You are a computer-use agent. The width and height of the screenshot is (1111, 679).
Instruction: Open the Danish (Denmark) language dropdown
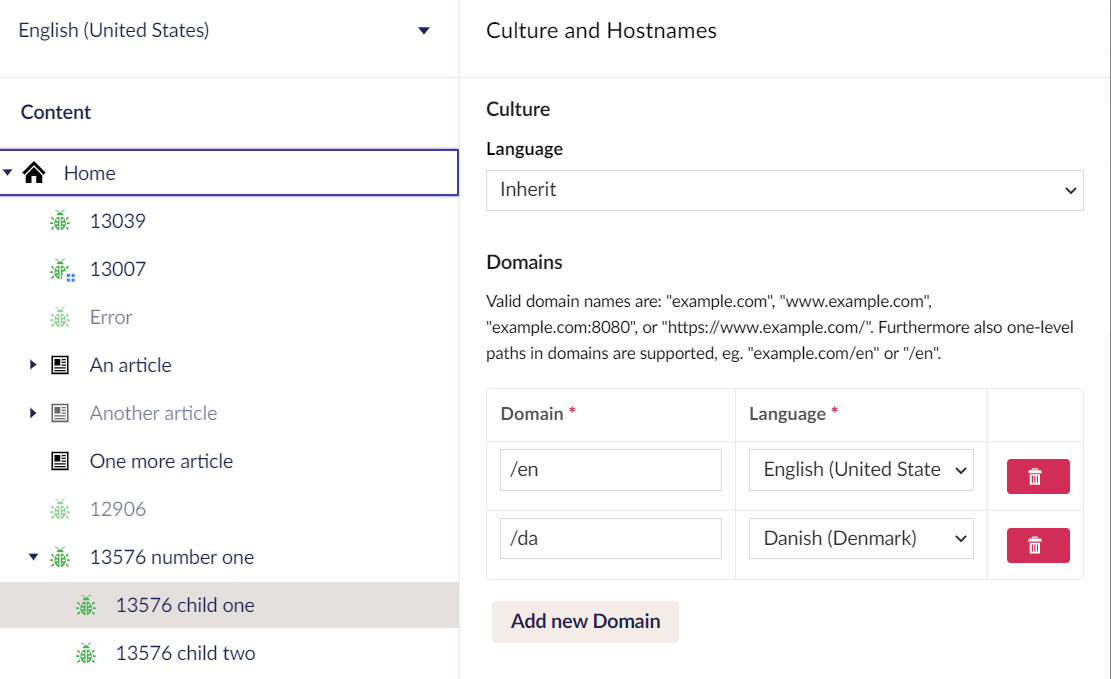pyautogui.click(x=861, y=539)
